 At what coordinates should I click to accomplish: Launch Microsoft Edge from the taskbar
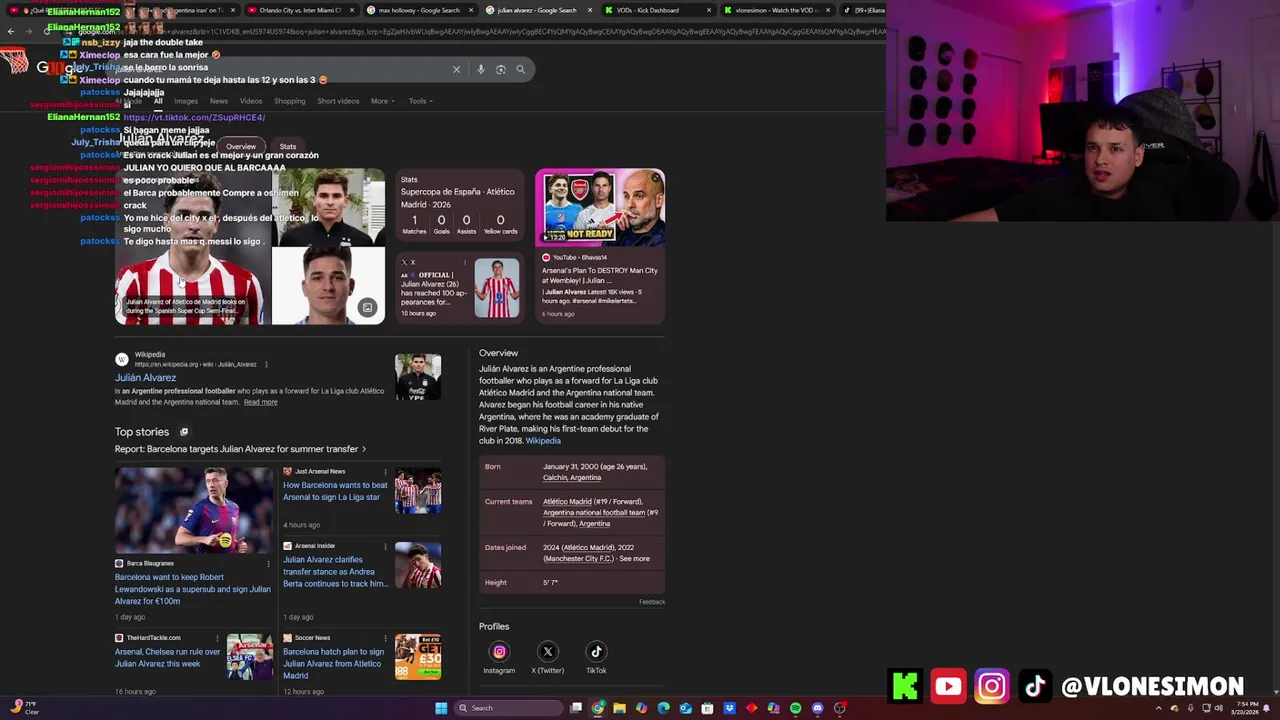tap(663, 708)
